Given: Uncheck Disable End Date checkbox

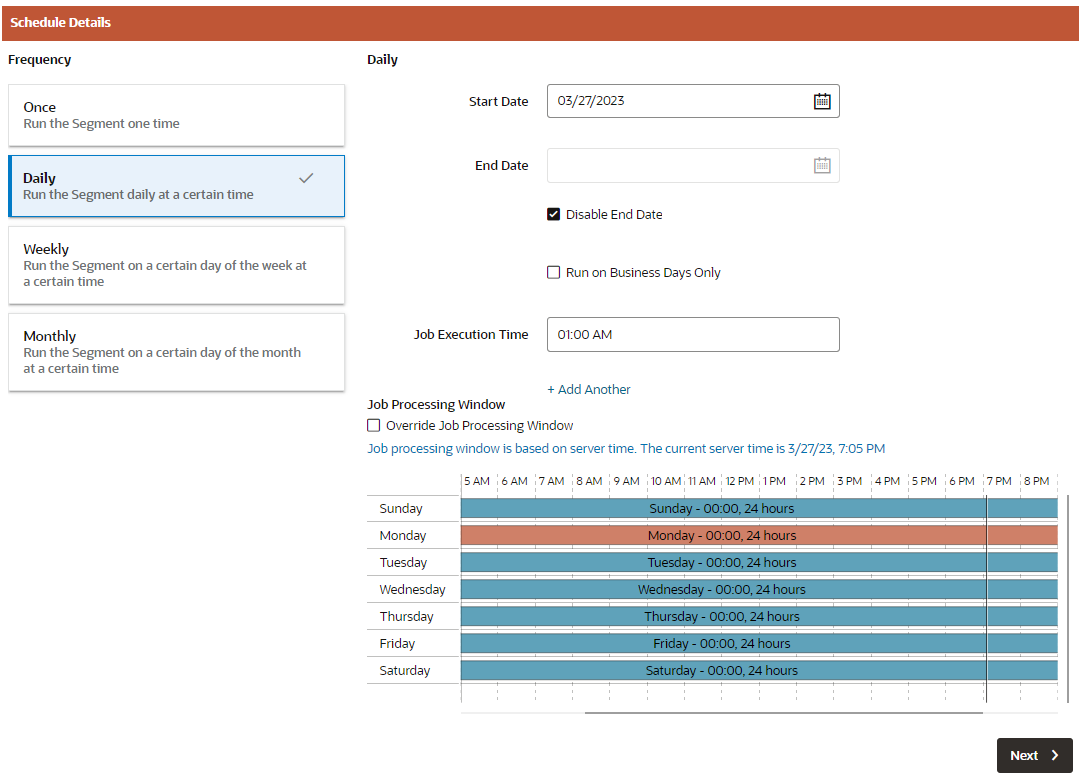Looking at the screenshot, I should click(x=553, y=214).
